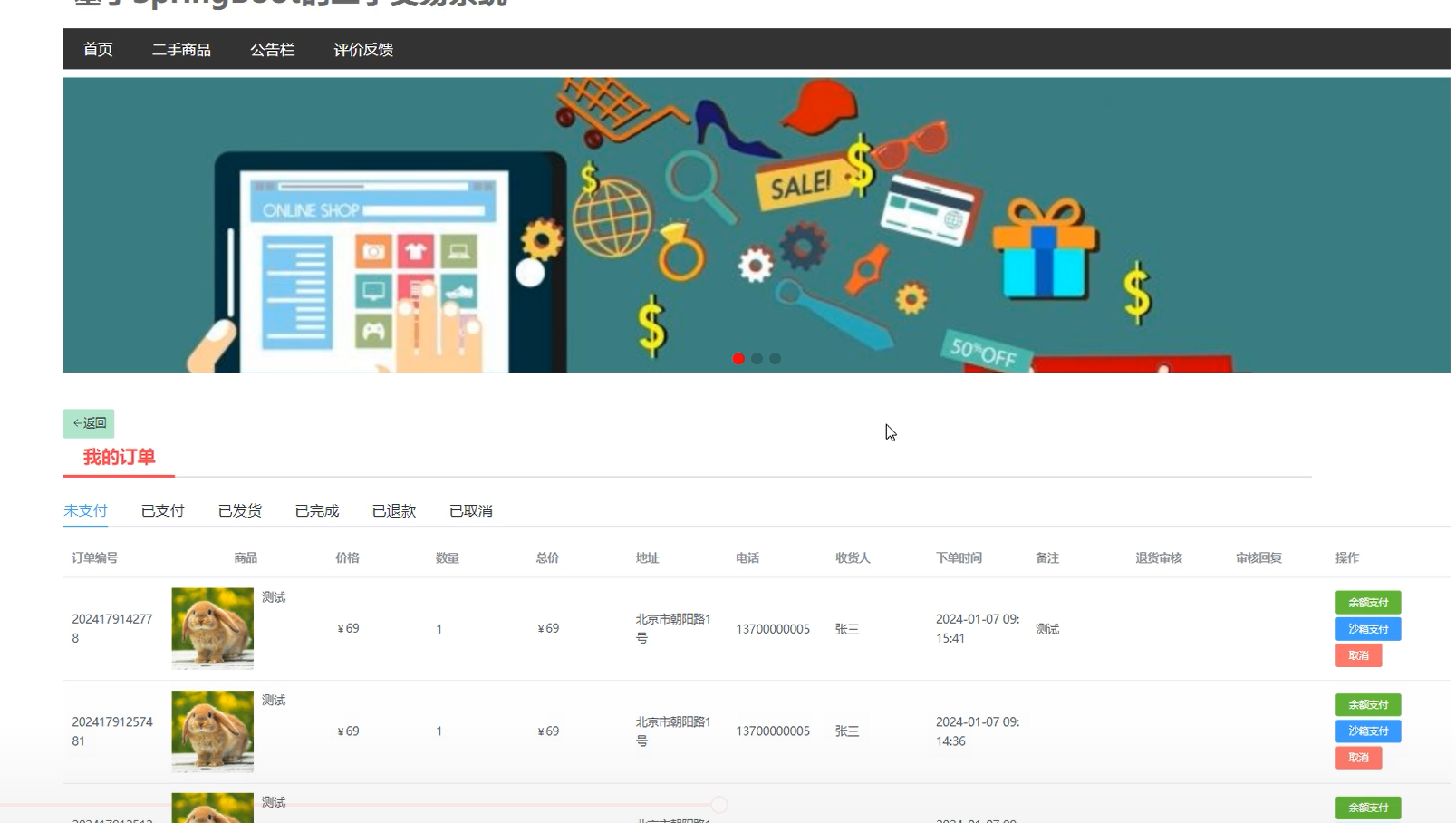Image resolution: width=1456 pixels, height=823 pixels.
Task: Open the 已退款 tab
Action: click(394, 511)
